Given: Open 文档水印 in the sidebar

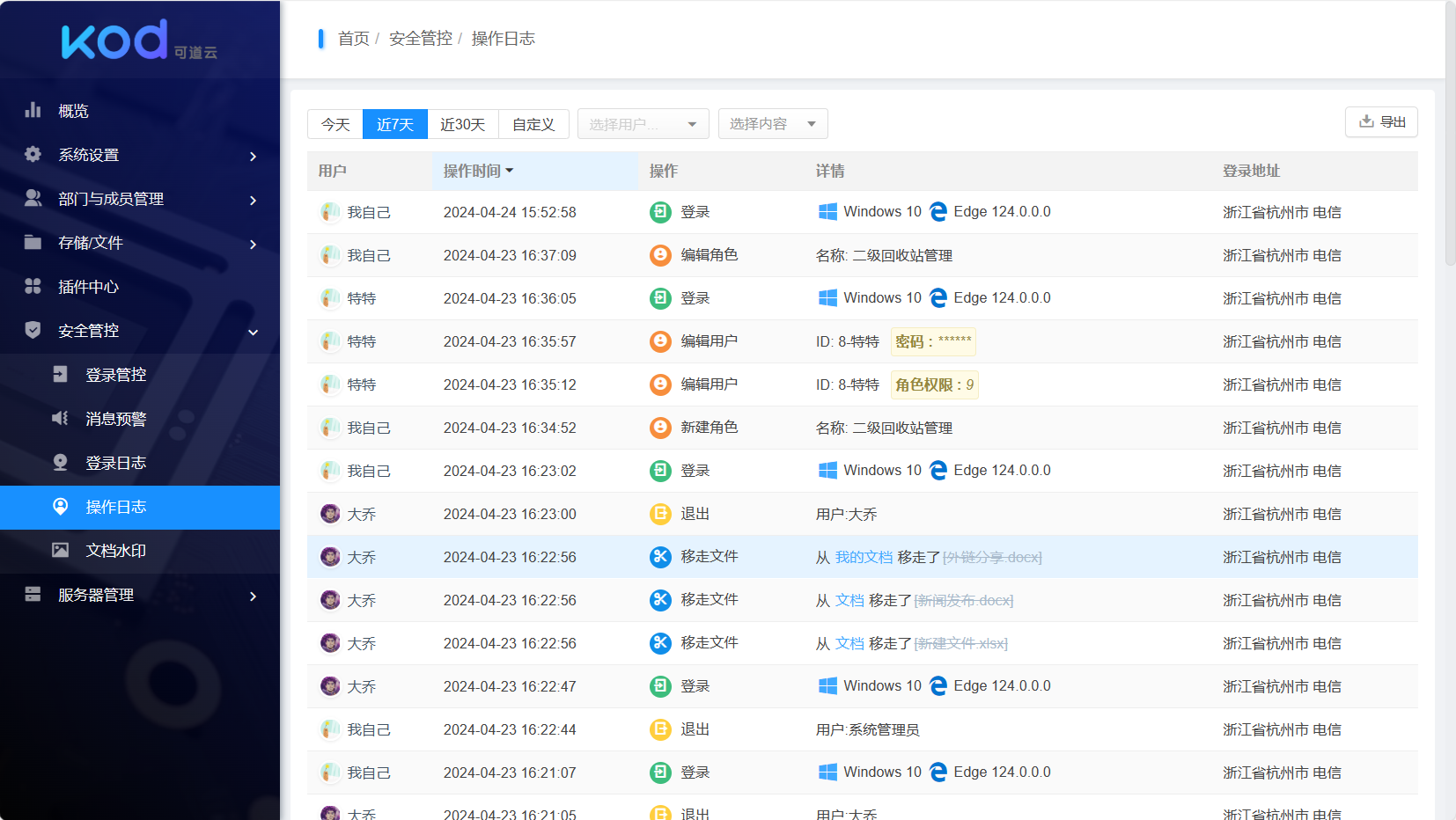Looking at the screenshot, I should click(140, 551).
